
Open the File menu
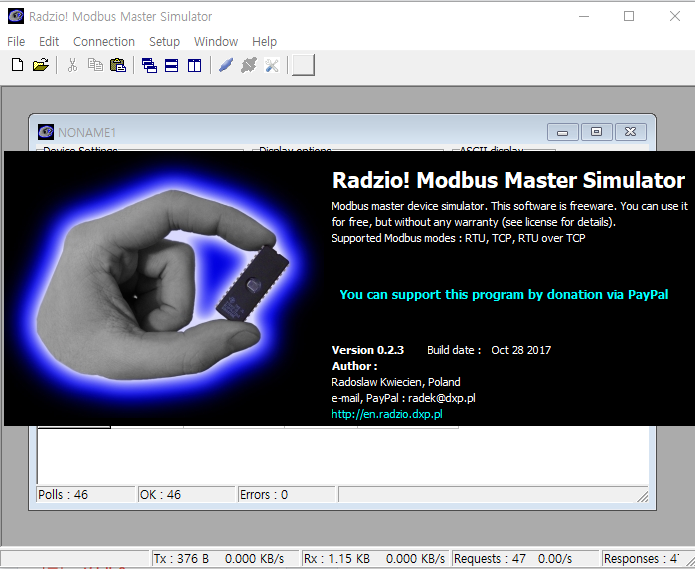click(16, 42)
